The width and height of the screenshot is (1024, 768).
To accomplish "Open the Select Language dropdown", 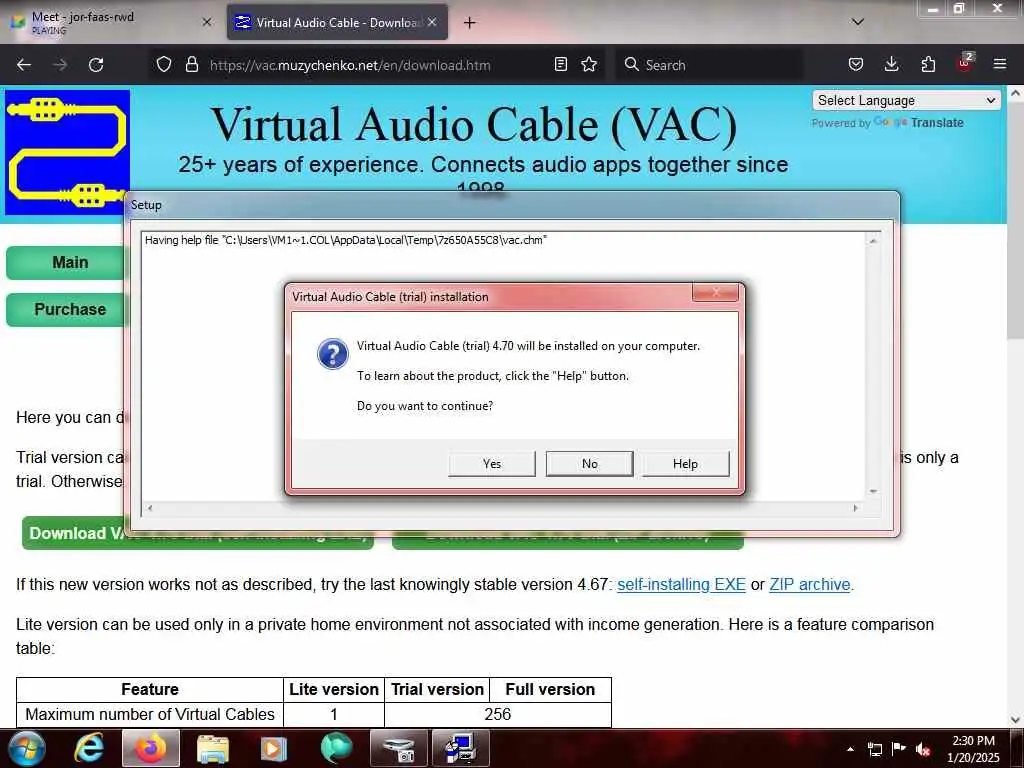I will tap(906, 101).
